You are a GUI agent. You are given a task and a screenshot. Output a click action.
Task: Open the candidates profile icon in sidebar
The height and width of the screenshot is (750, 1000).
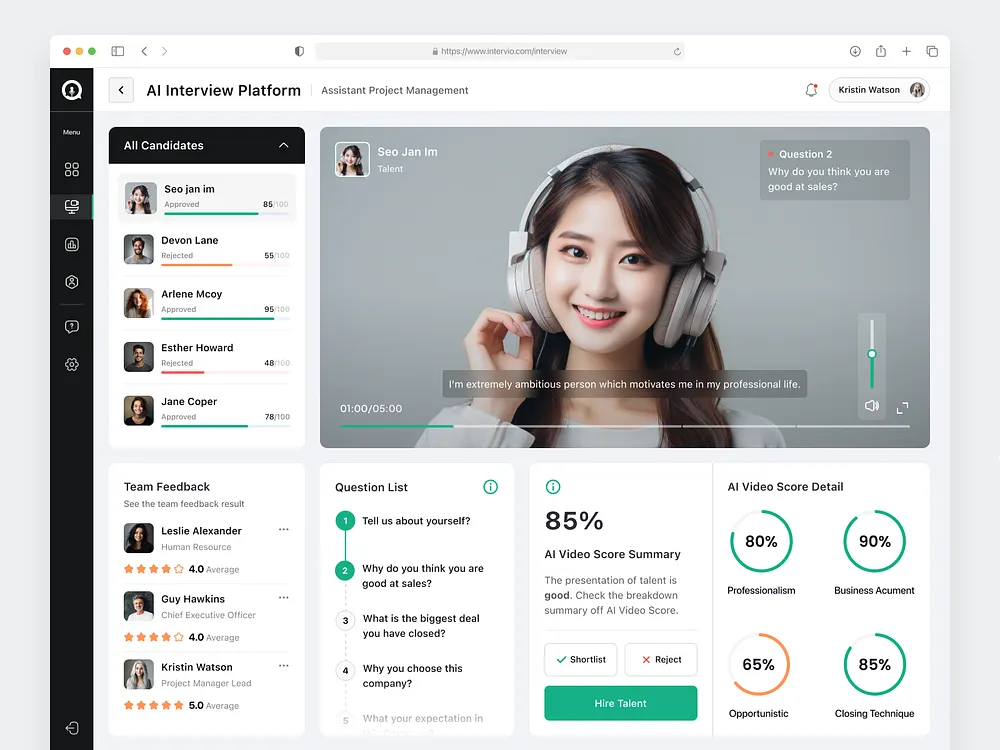(71, 282)
